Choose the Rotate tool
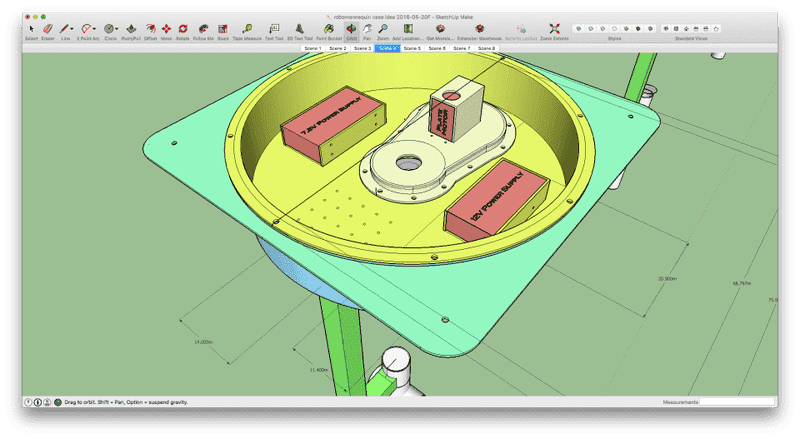The width and height of the screenshot is (800, 439). (183, 29)
